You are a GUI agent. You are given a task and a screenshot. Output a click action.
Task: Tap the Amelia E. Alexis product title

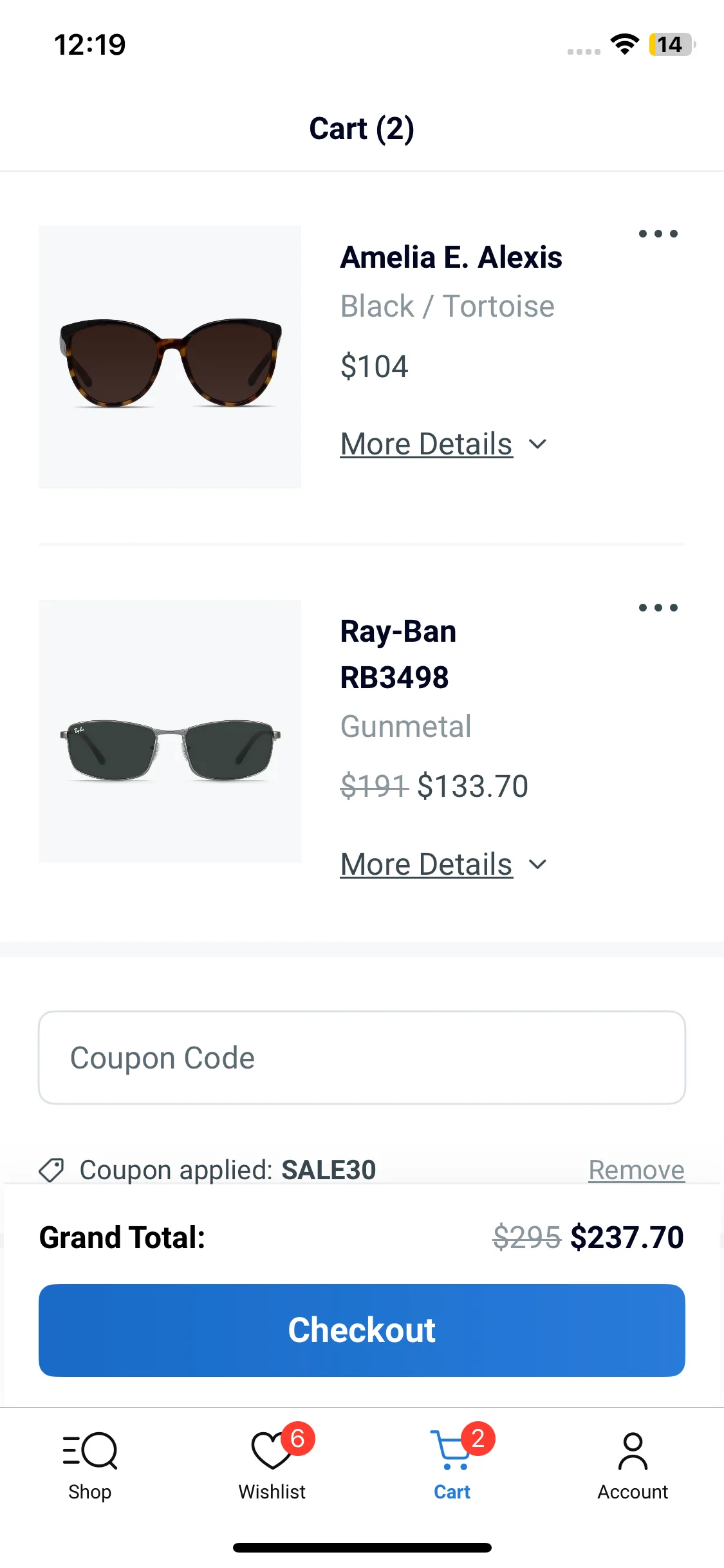pos(451,257)
